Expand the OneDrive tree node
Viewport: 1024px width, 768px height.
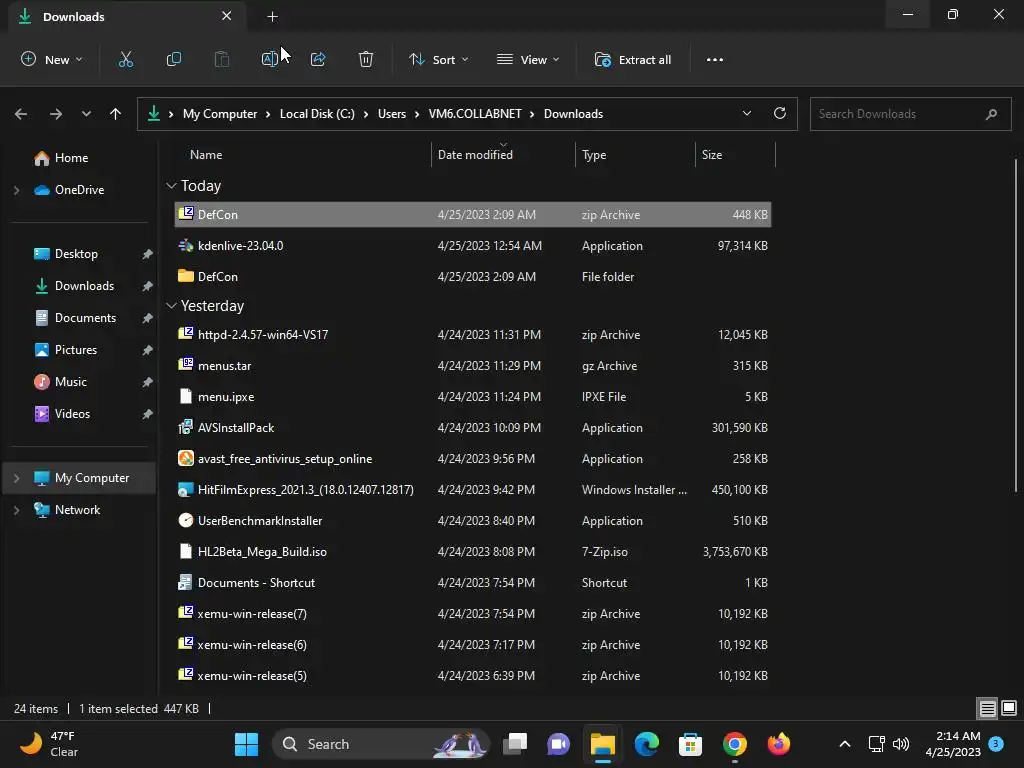[x=16, y=190]
